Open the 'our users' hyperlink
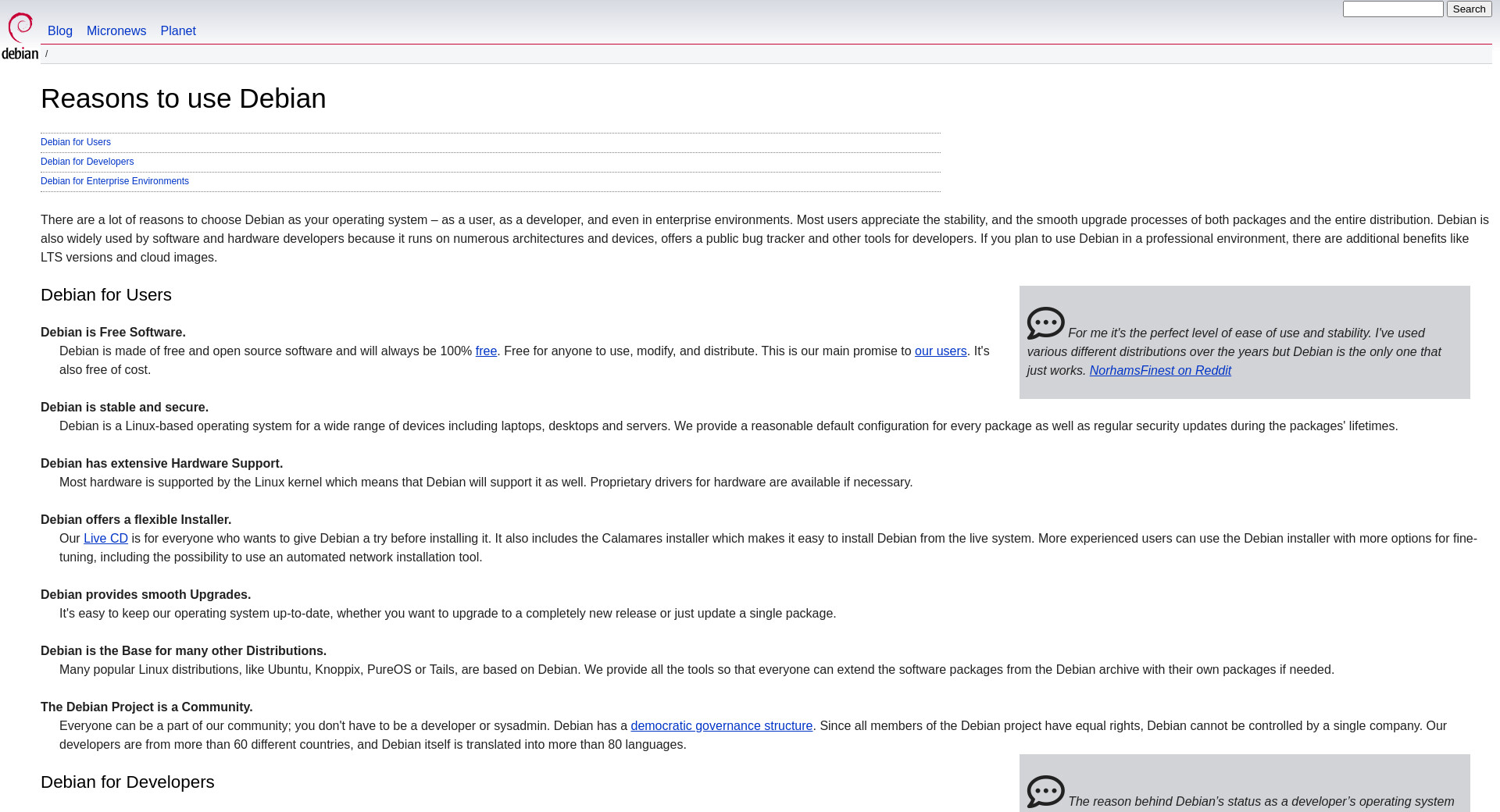This screenshot has height=812, width=1500. pos(941,351)
